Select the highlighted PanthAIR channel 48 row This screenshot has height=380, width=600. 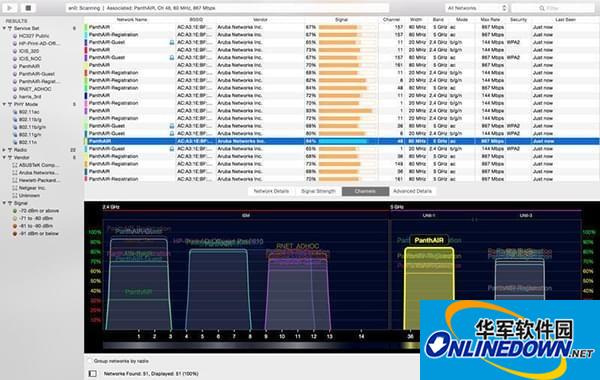[342, 141]
